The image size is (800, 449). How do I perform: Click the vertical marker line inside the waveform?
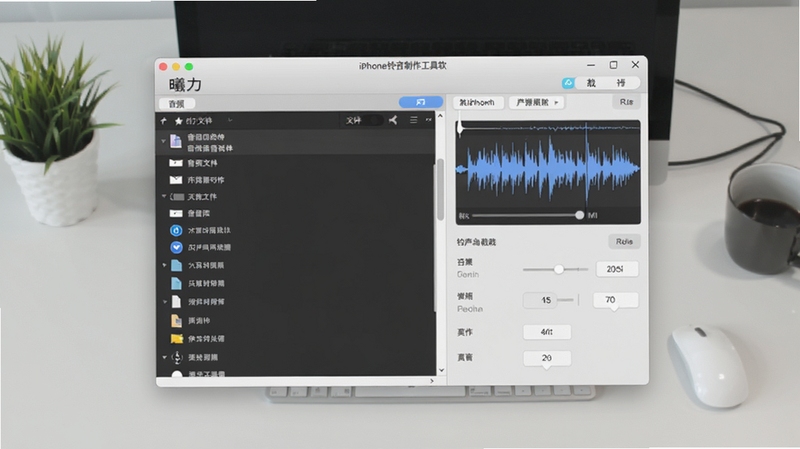tap(586, 163)
